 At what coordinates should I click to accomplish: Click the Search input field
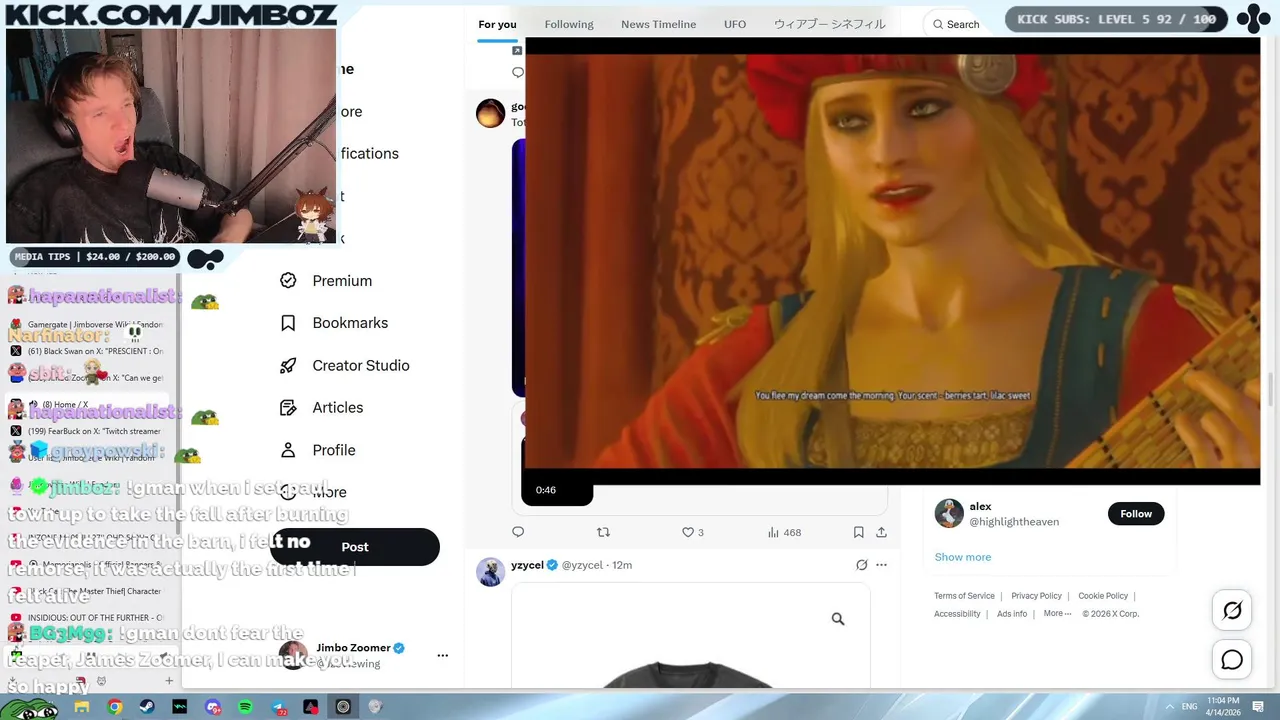[963, 24]
